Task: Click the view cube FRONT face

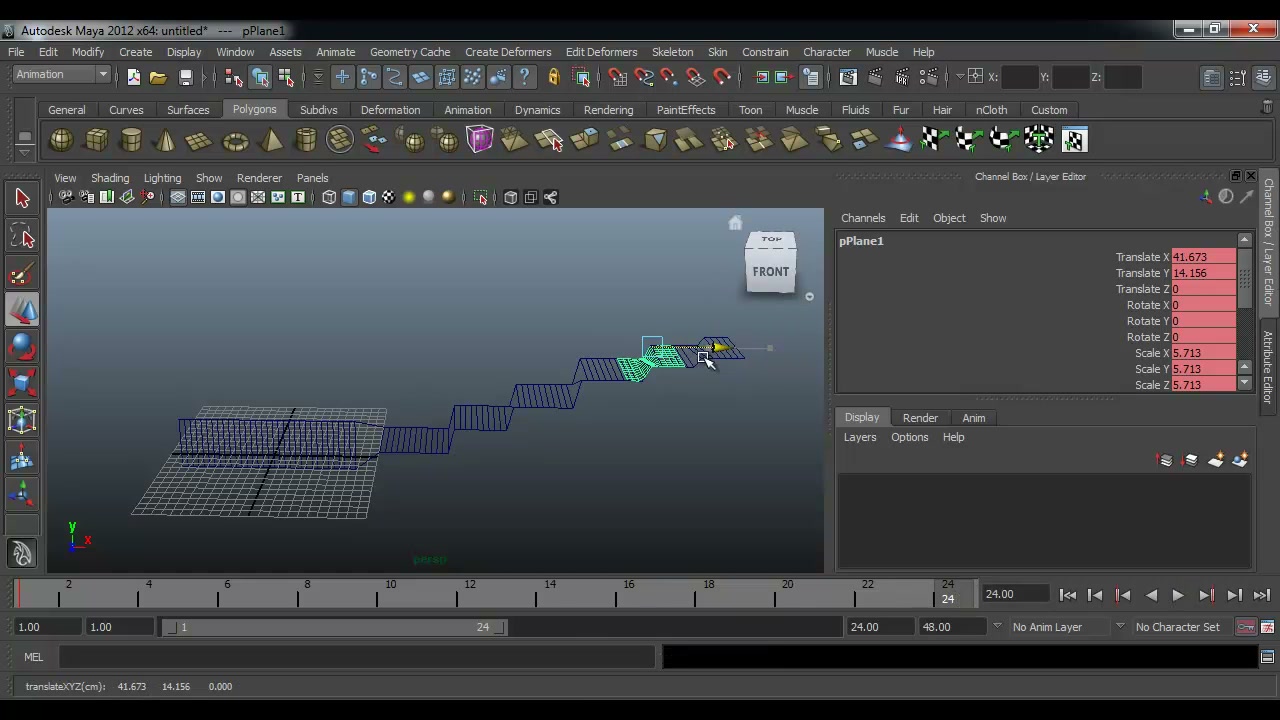Action: click(x=770, y=271)
